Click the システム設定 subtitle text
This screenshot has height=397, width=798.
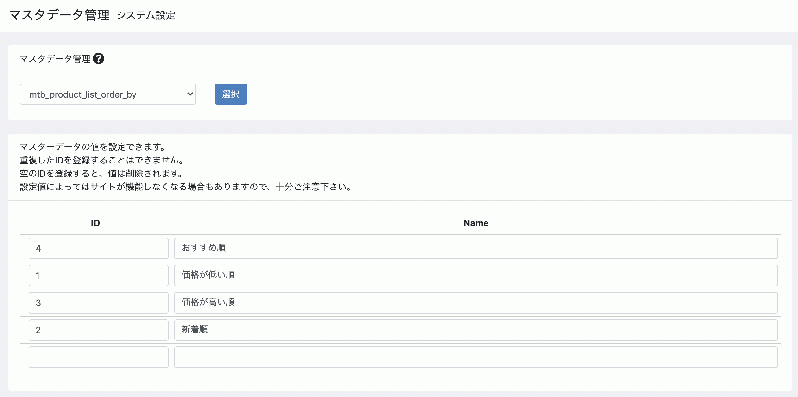[146, 16]
